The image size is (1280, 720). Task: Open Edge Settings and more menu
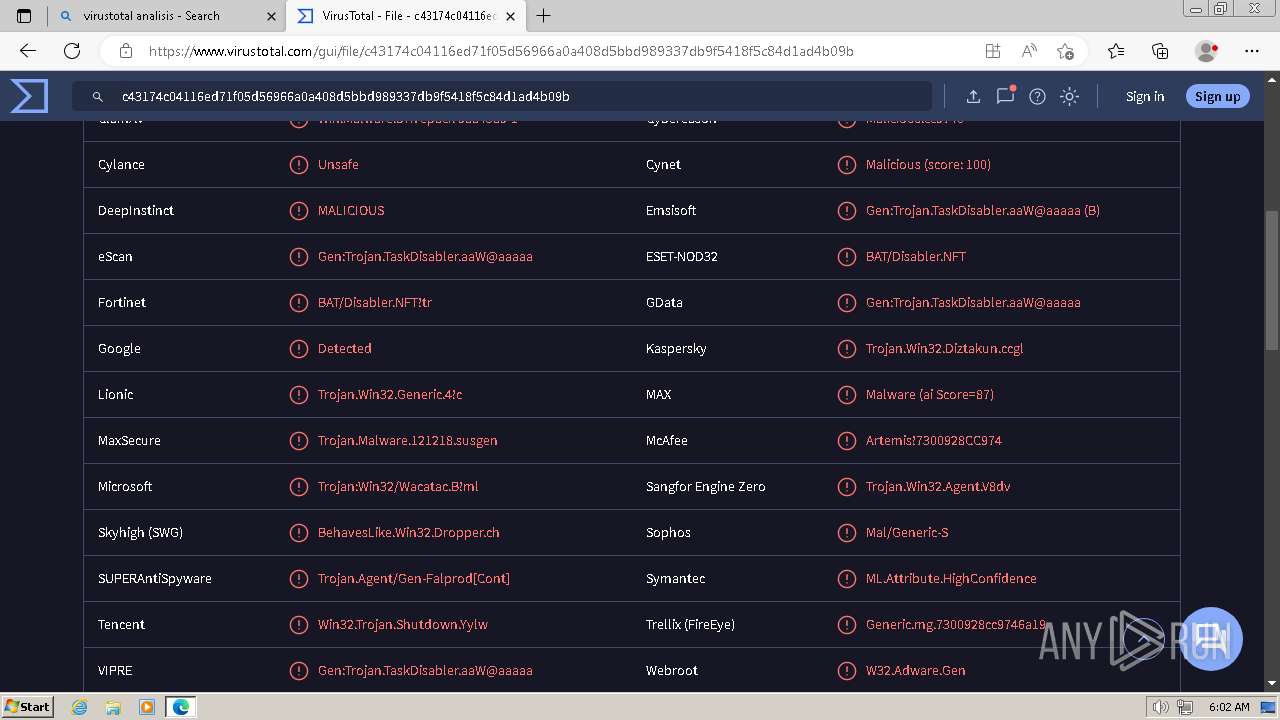click(x=1252, y=51)
